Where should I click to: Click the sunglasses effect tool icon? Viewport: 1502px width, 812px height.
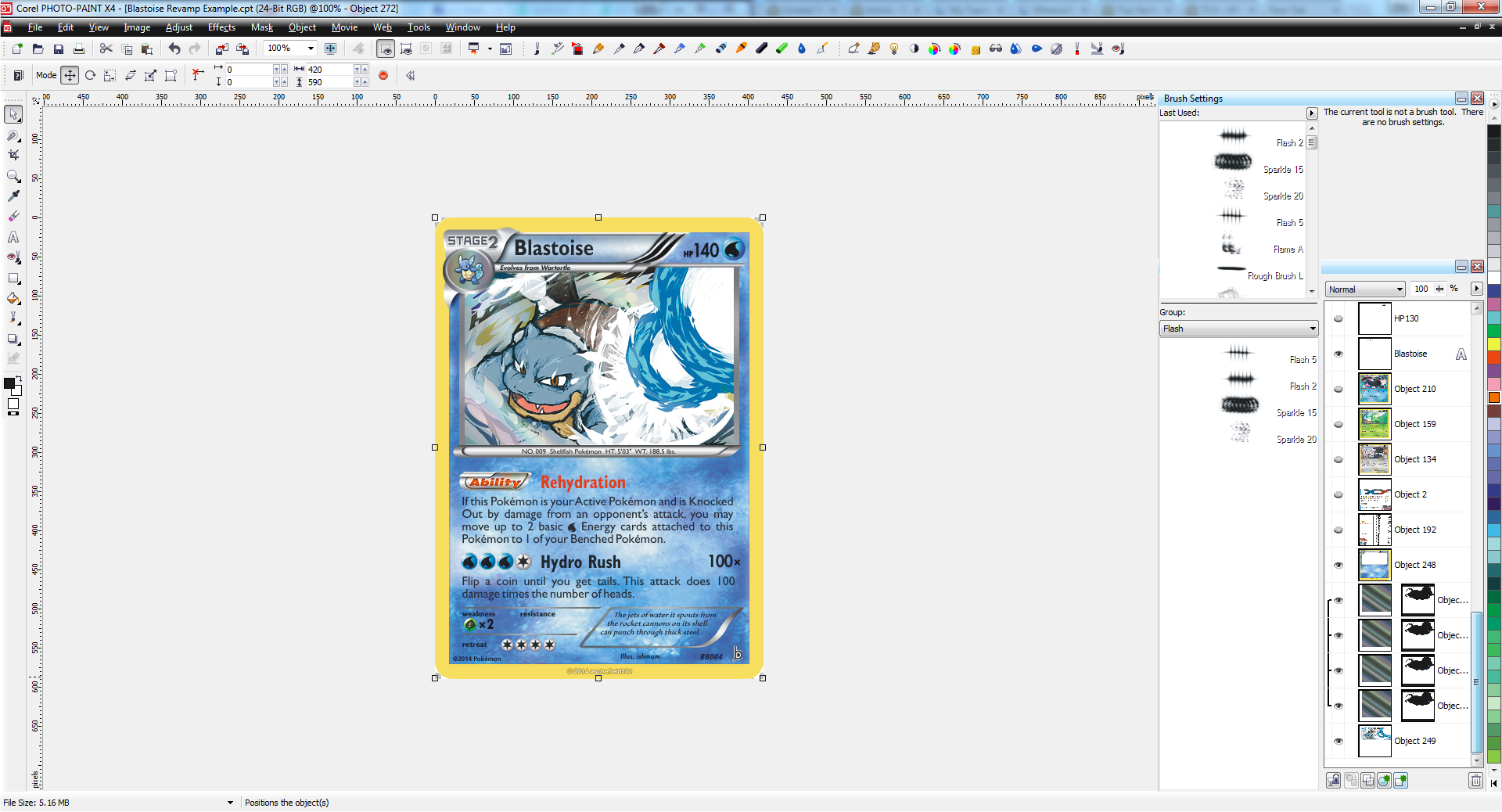[x=996, y=49]
